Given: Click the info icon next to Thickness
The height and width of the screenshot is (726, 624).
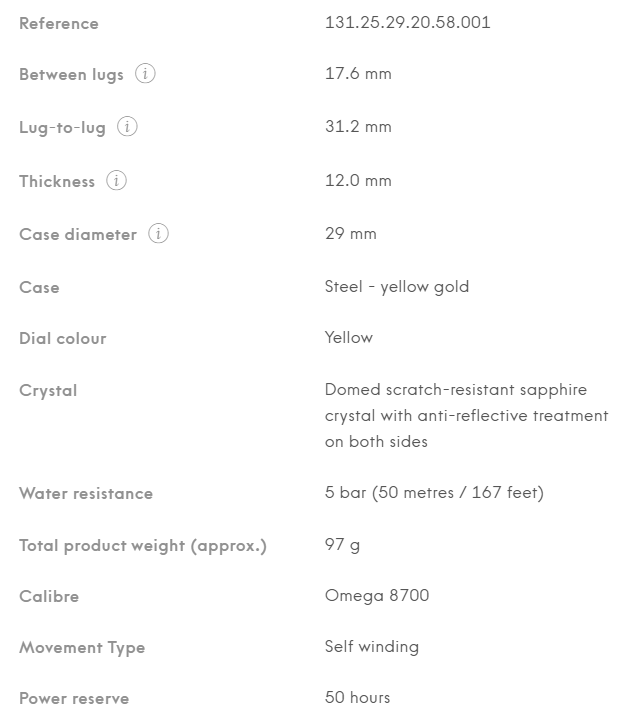Looking at the screenshot, I should (117, 181).
